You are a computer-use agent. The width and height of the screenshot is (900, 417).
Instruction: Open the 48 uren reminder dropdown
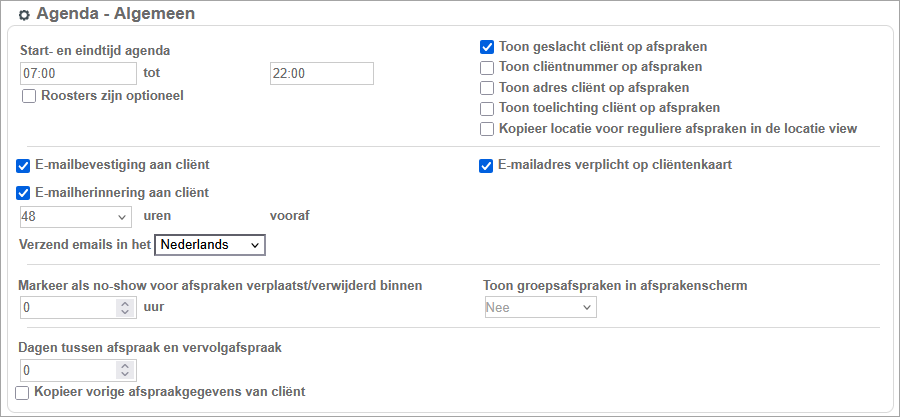point(76,216)
